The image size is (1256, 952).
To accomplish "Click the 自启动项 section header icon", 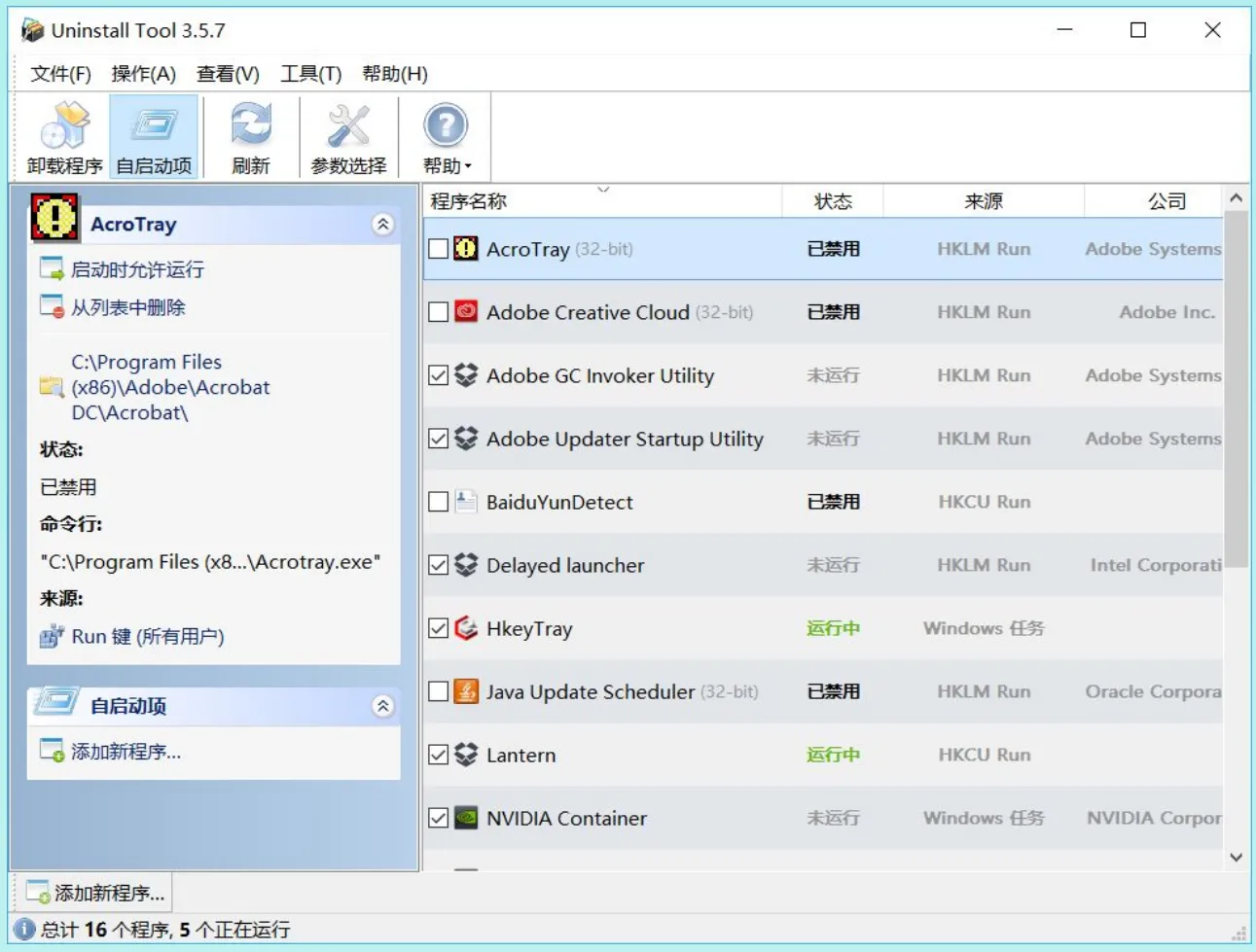I will pos(55,702).
